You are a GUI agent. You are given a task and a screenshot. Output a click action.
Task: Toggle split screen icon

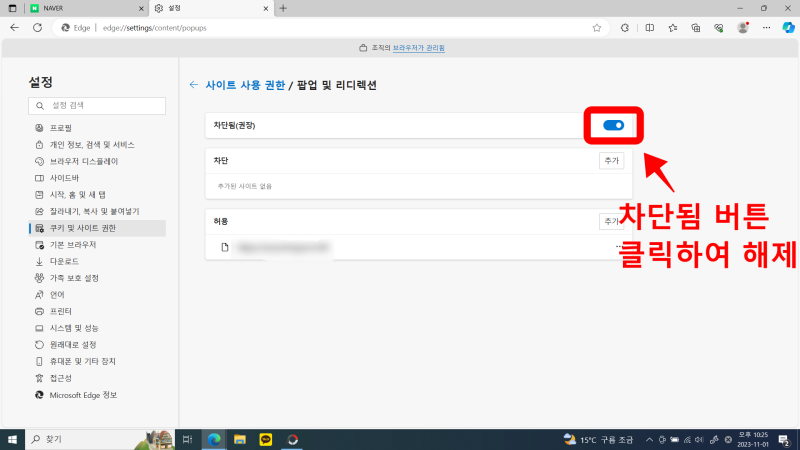pos(649,28)
